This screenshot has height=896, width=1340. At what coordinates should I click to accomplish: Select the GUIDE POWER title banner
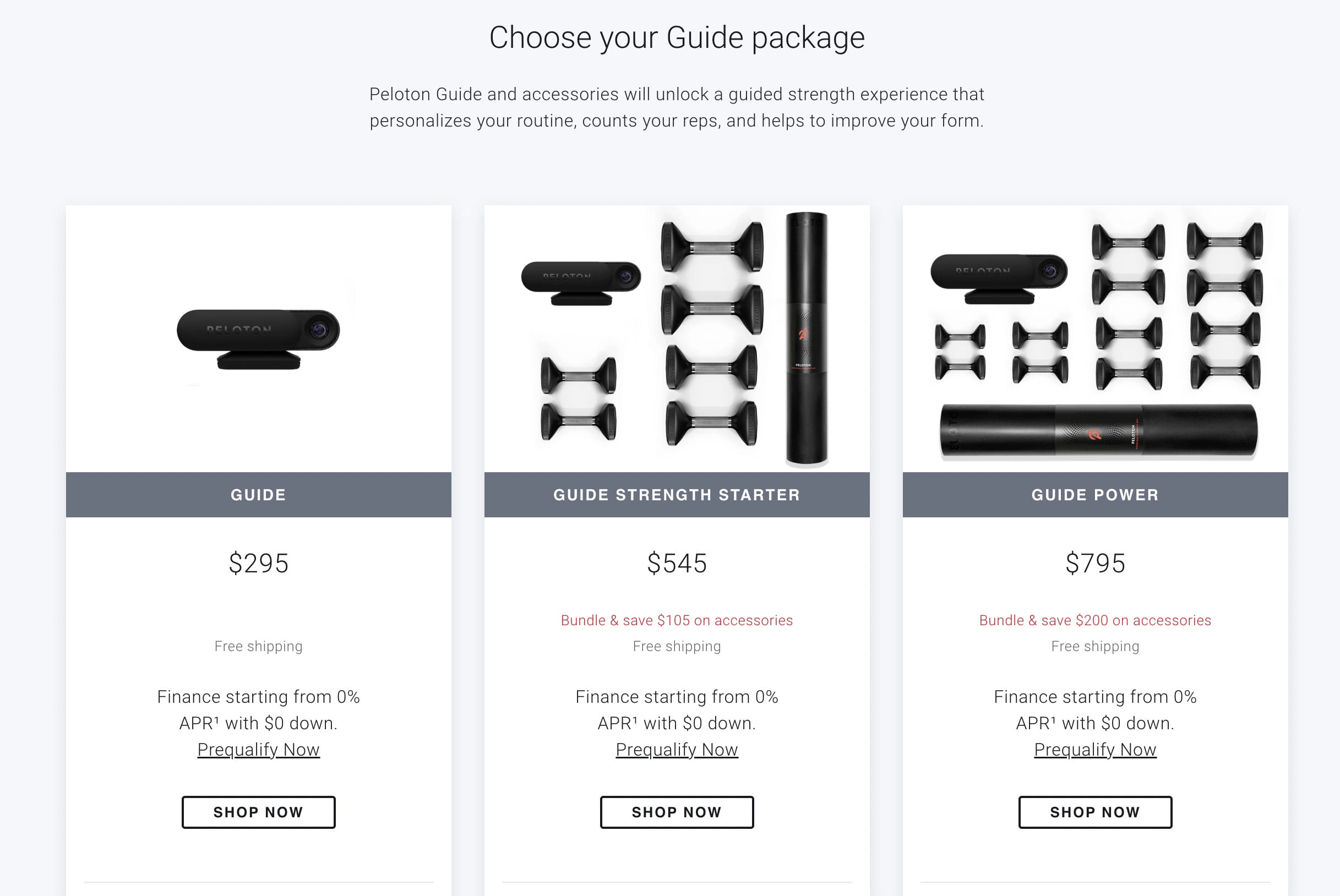point(1095,495)
